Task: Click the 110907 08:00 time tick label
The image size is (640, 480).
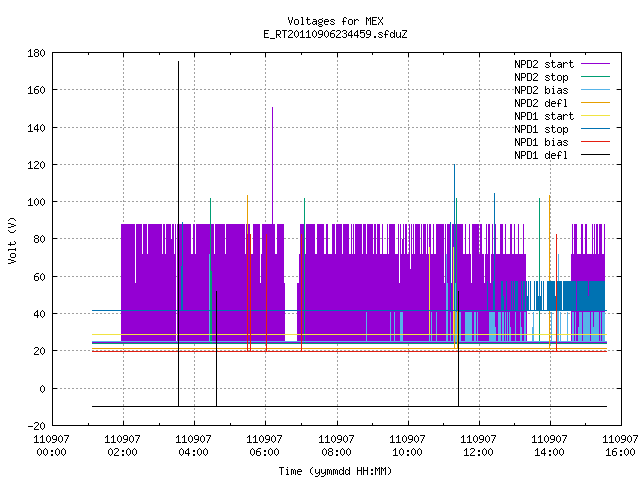Action: click(336, 445)
